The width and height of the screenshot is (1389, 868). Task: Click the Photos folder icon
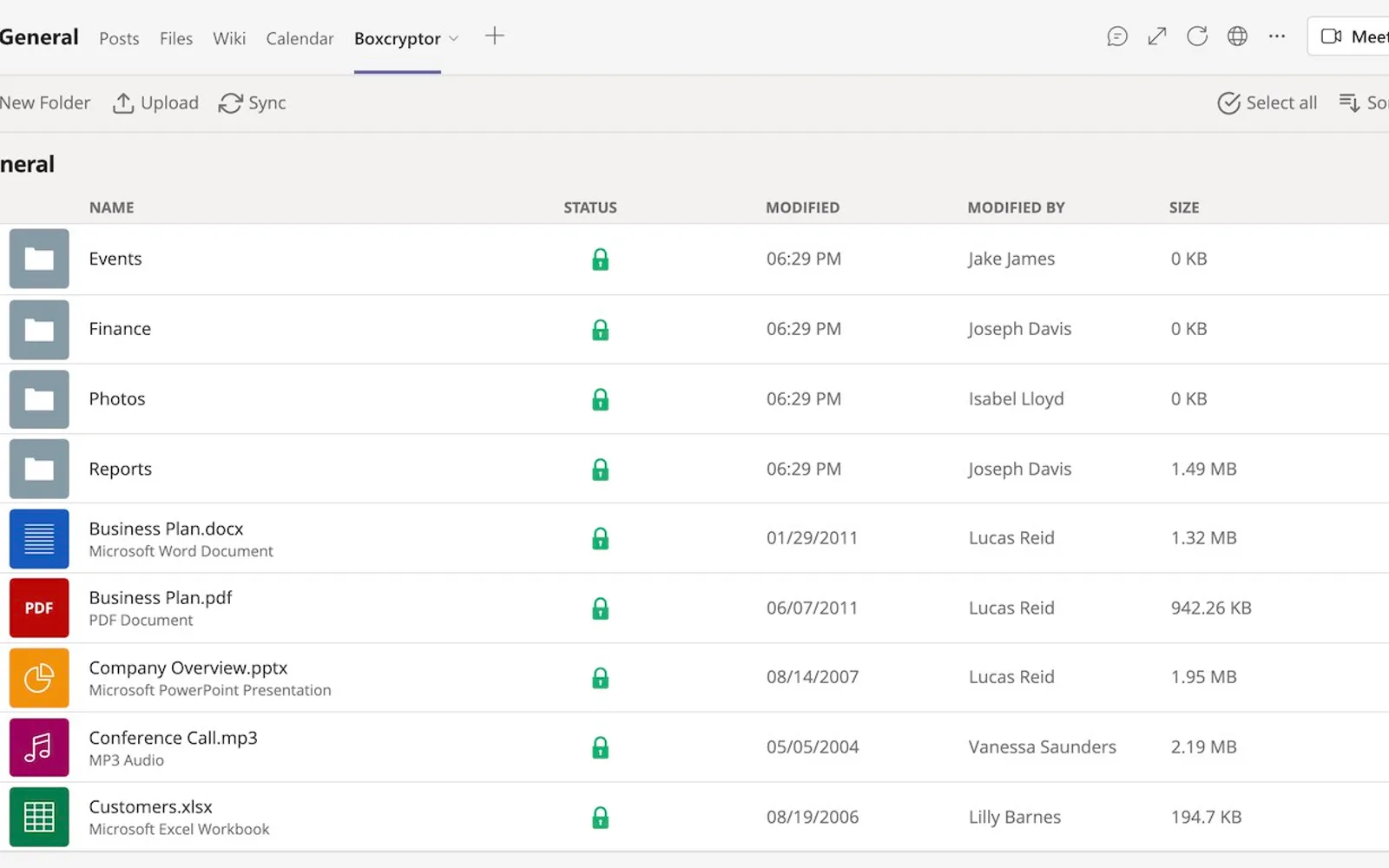tap(39, 399)
